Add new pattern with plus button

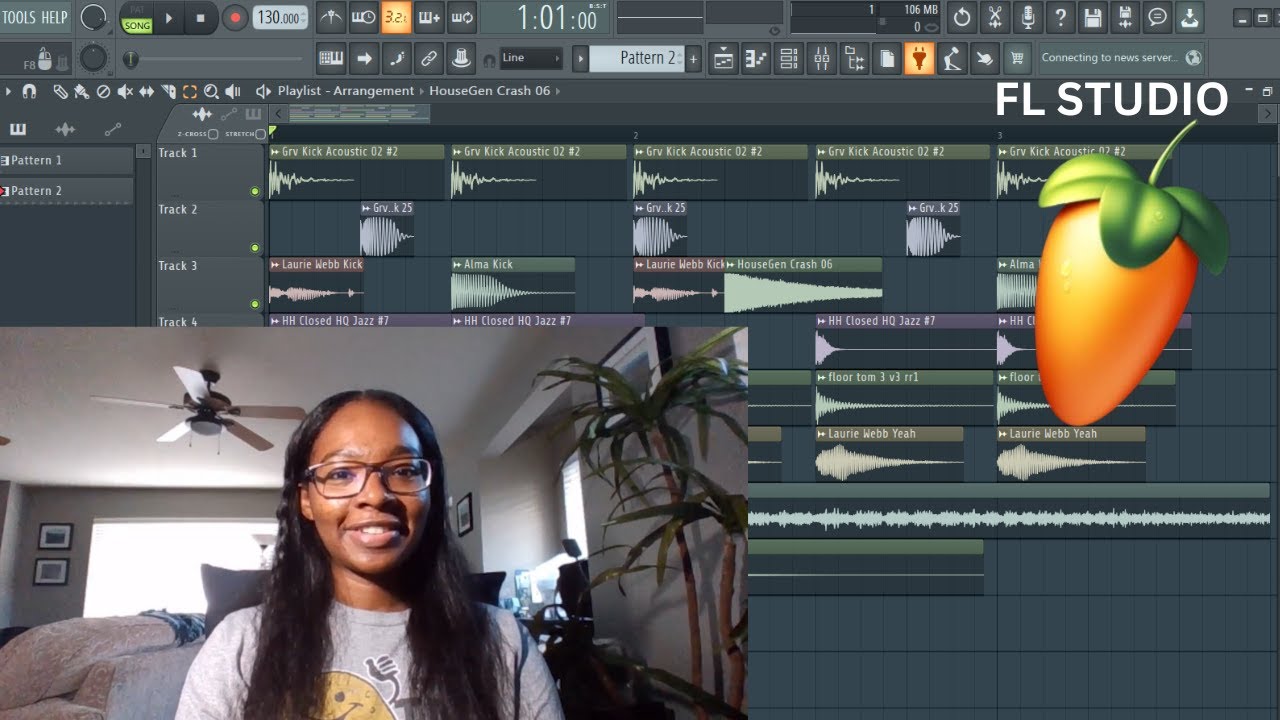point(693,58)
